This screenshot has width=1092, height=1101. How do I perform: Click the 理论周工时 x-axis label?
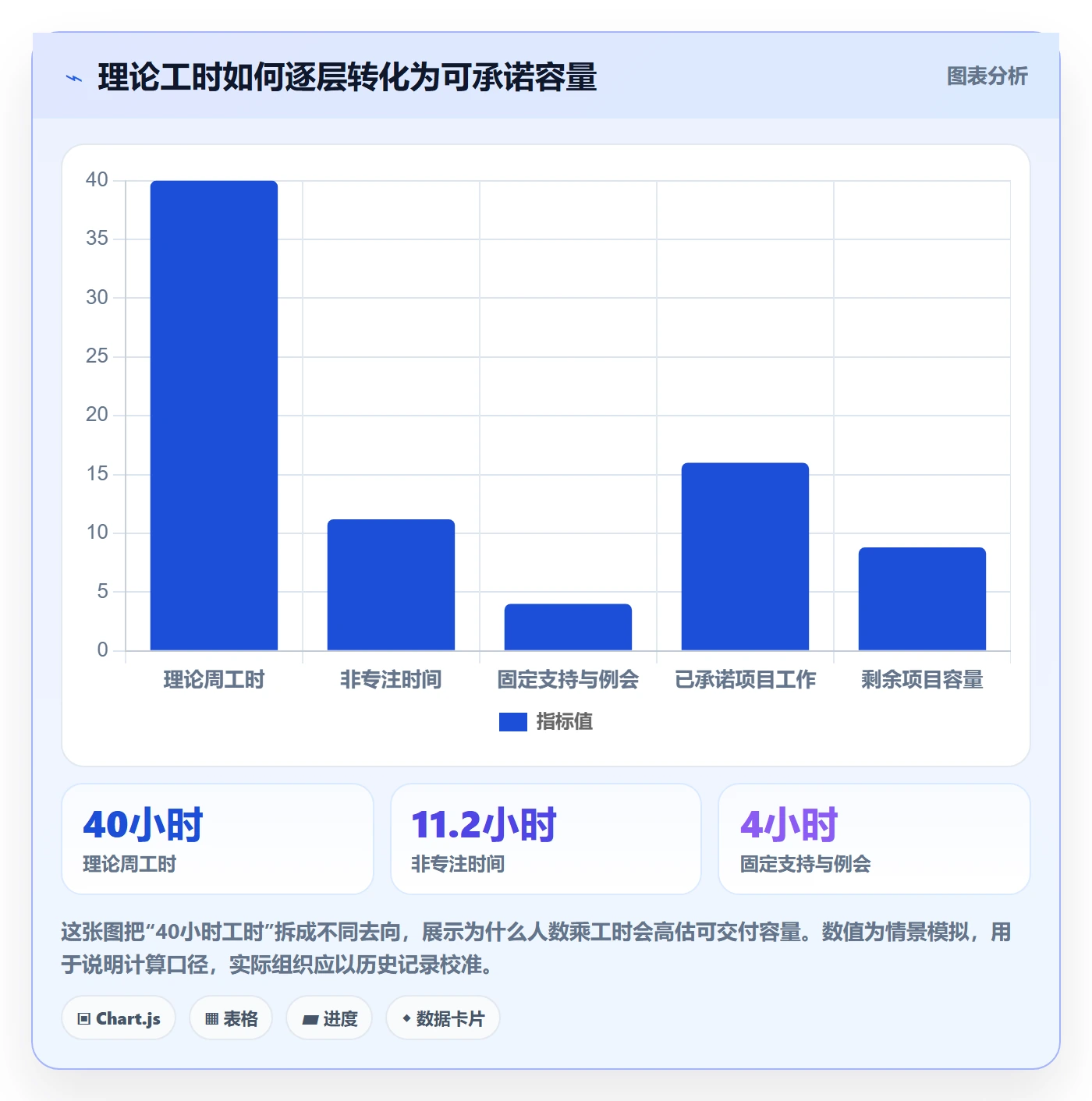[x=214, y=680]
